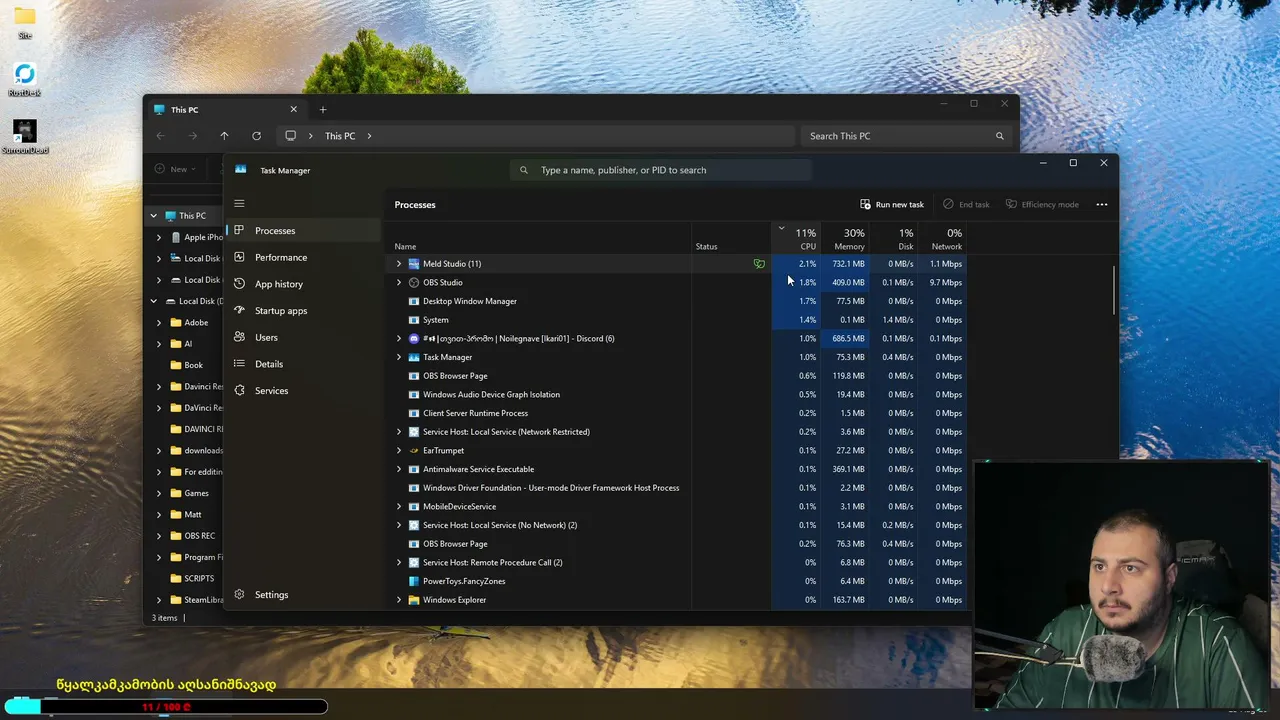Image resolution: width=1280 pixels, height=720 pixels.
Task: Focus the Task Manager search box
Action: [660, 170]
